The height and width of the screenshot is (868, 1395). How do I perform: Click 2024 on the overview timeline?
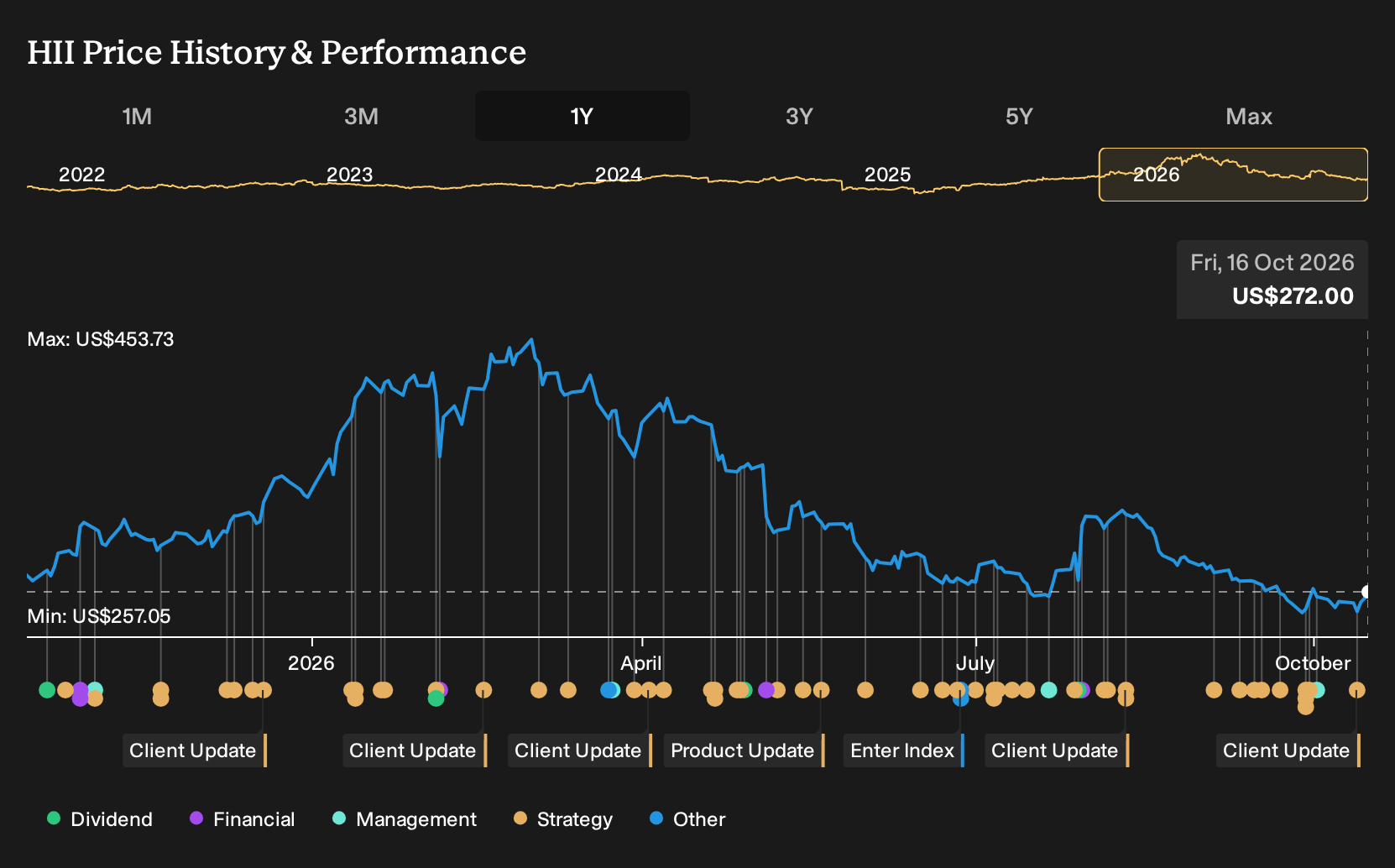click(x=619, y=175)
